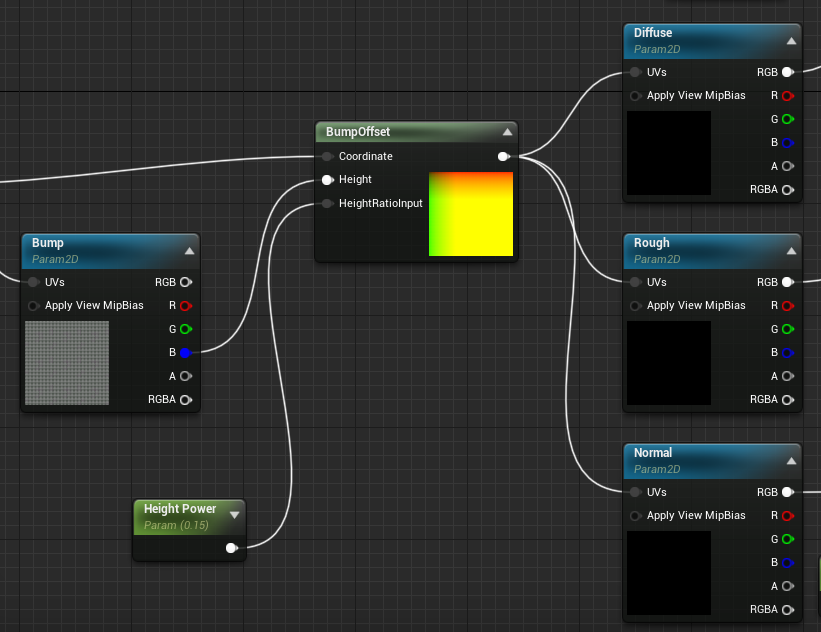Click the Bump node's blue B output pin

(x=186, y=352)
